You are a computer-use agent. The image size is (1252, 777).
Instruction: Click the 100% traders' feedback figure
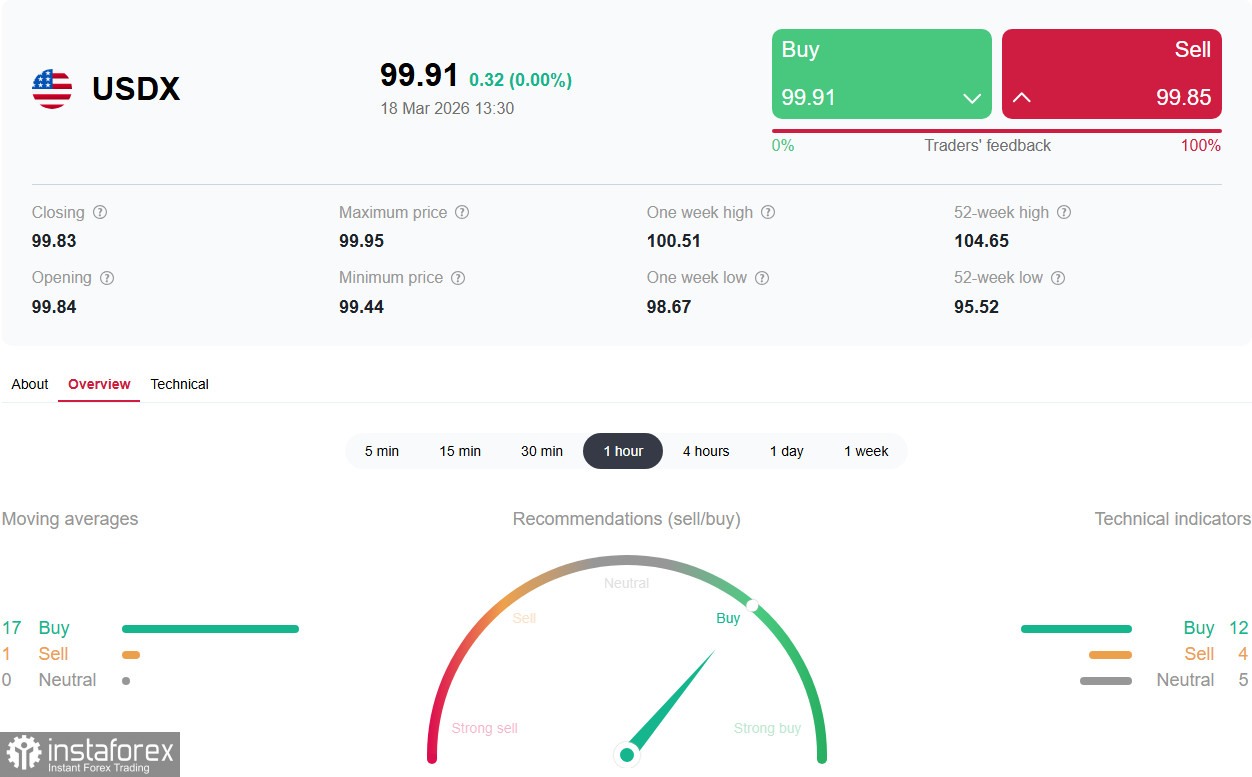point(1201,146)
